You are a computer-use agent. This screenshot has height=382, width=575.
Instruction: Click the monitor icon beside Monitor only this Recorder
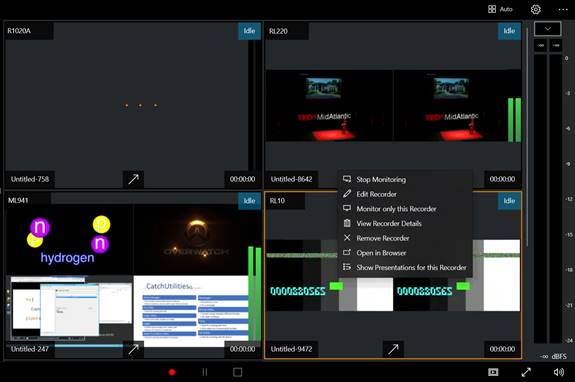click(x=347, y=208)
